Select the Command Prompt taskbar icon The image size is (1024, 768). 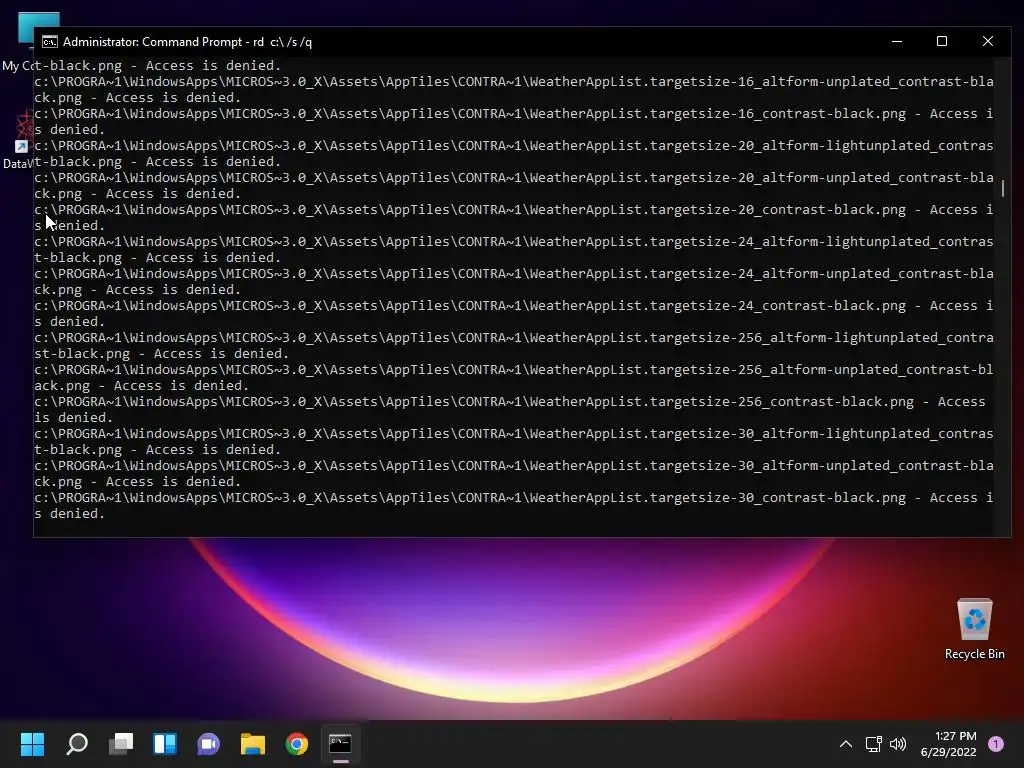(x=340, y=744)
